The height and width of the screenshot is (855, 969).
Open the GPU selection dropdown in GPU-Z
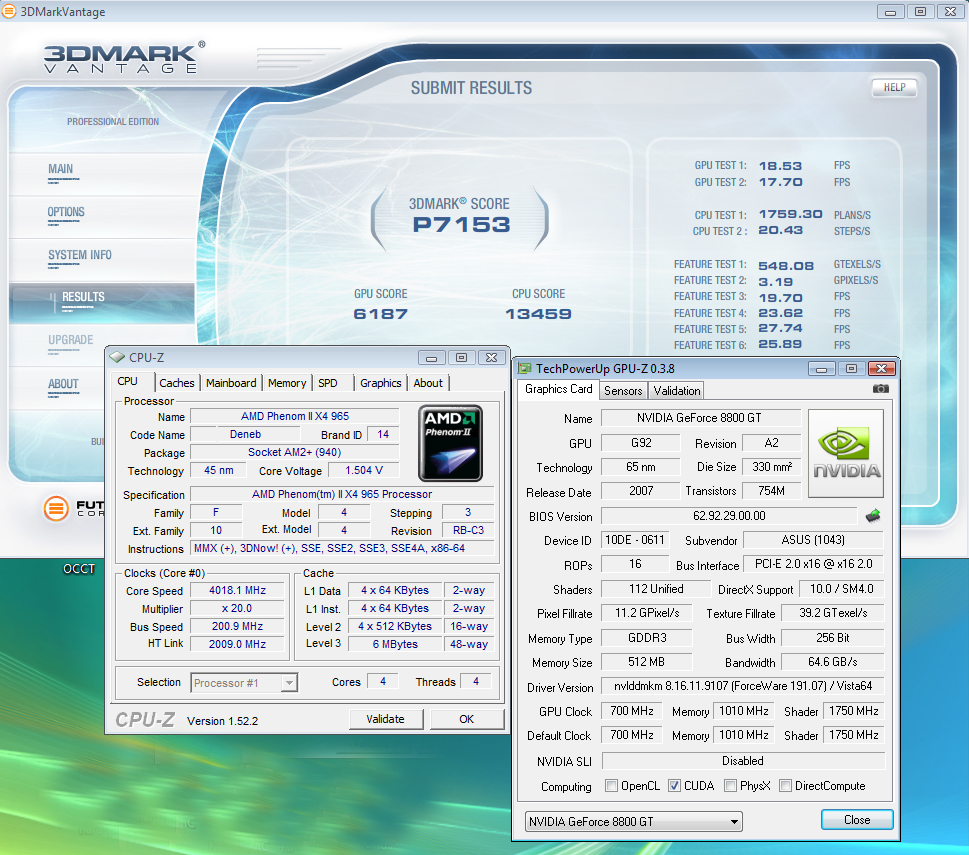pos(633,822)
